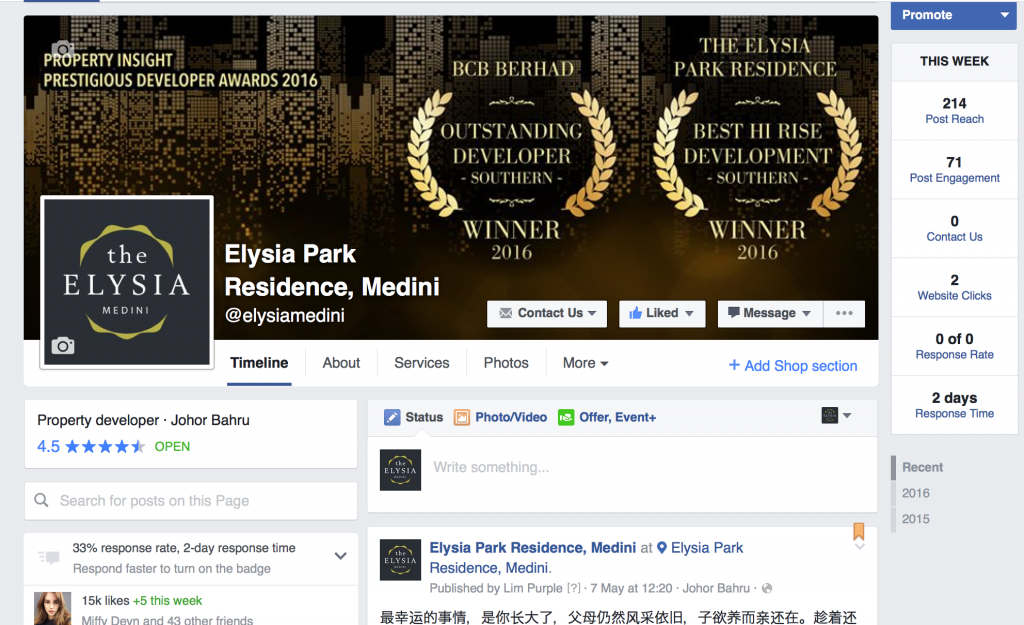Jump to 2015 in the timeline
The height and width of the screenshot is (625, 1024).
click(916, 519)
